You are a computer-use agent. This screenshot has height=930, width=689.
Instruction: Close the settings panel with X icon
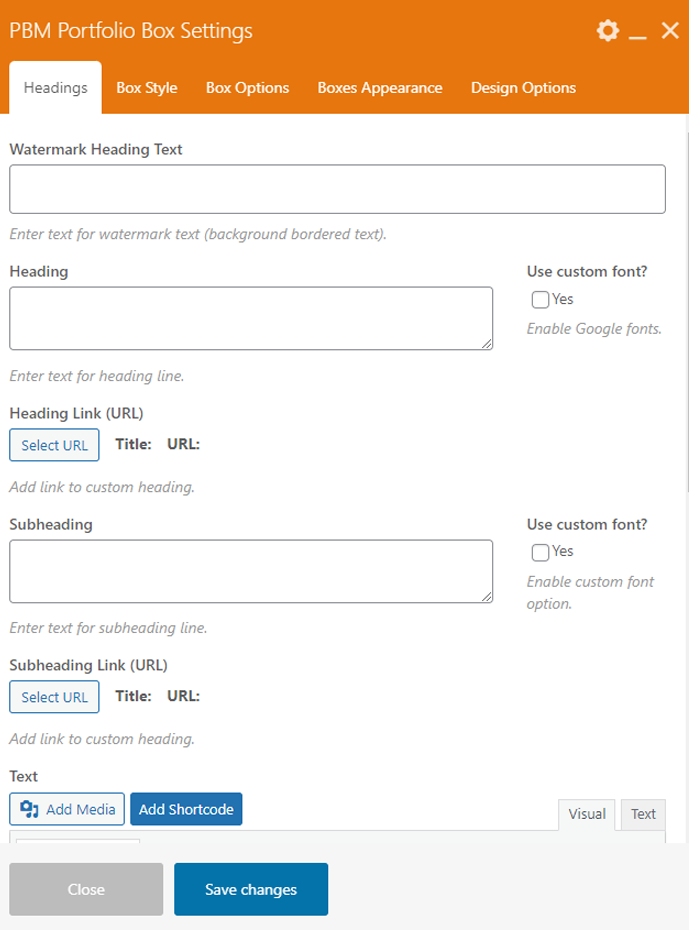coord(670,31)
